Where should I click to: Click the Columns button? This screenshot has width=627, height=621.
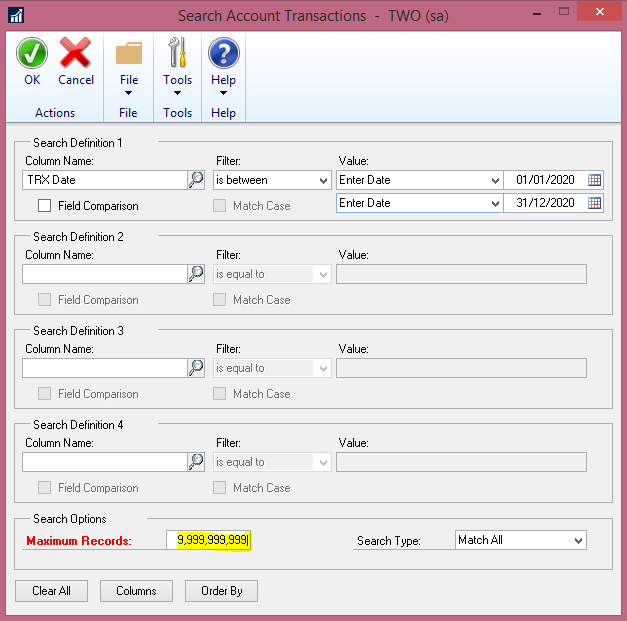[x=136, y=591]
